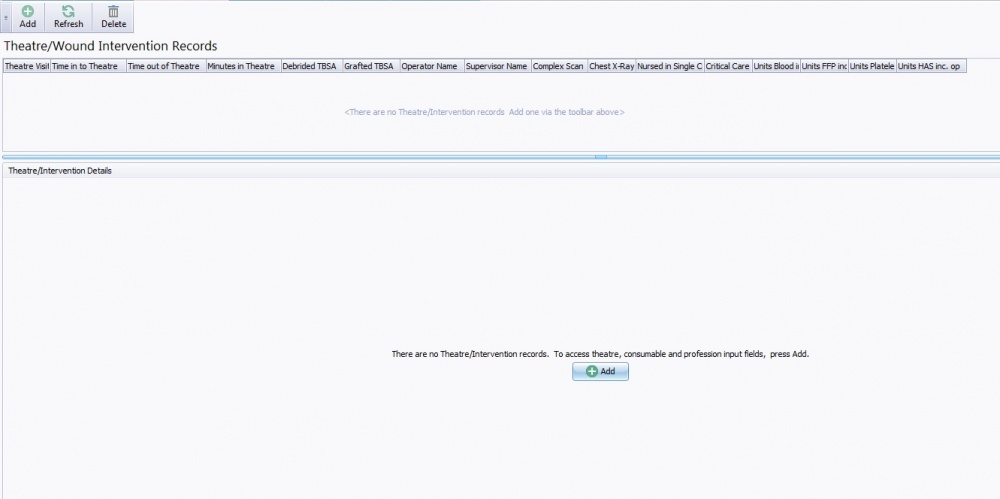Click the Critical Care column header
Image resolution: width=1000 pixels, height=499 pixels.
tap(727, 66)
